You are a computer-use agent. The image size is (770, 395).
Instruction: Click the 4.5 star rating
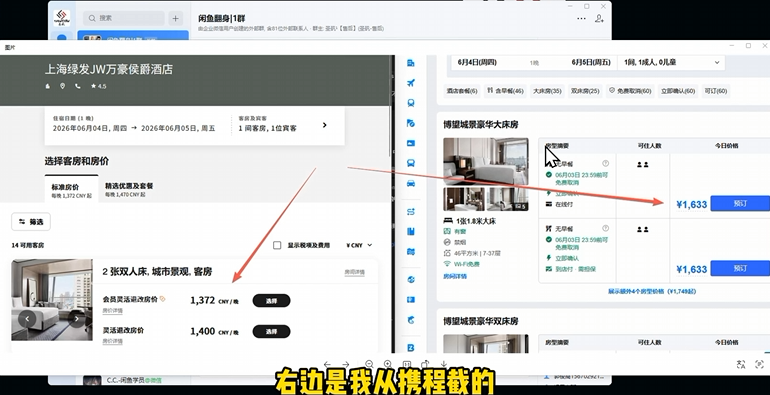tap(98, 86)
